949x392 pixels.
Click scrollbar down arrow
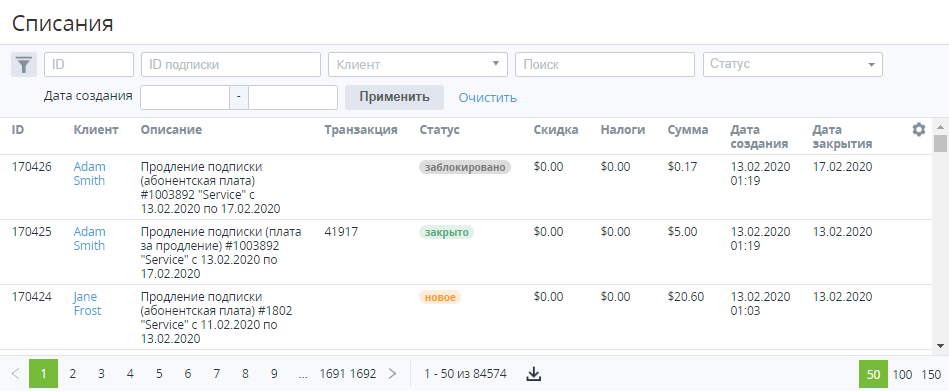[x=940, y=345]
